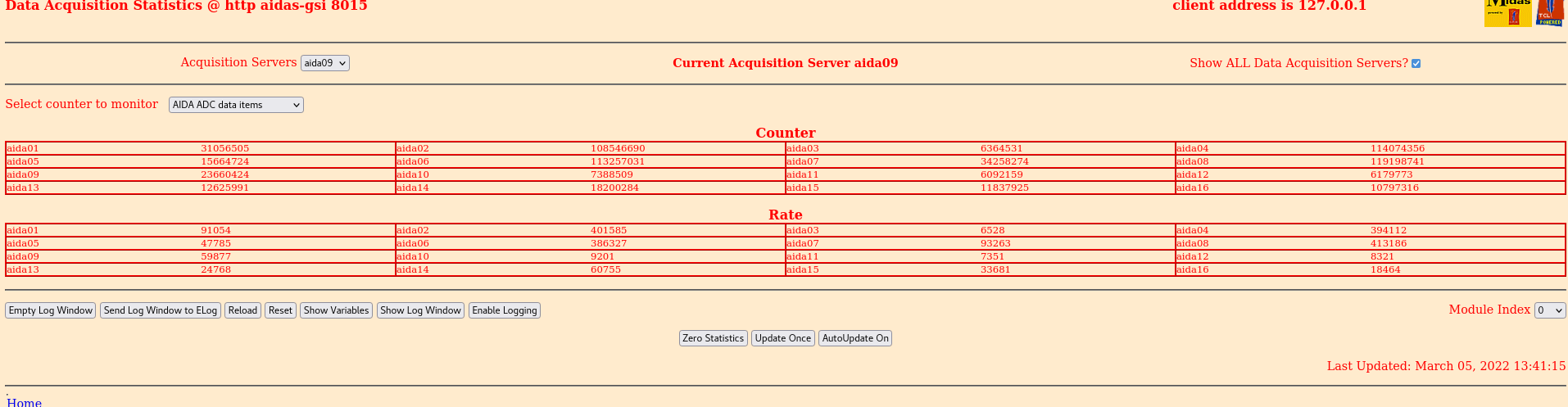Select Rate value 401585 for aida02
Screen dimensions: 1568x407
[x=609, y=230]
